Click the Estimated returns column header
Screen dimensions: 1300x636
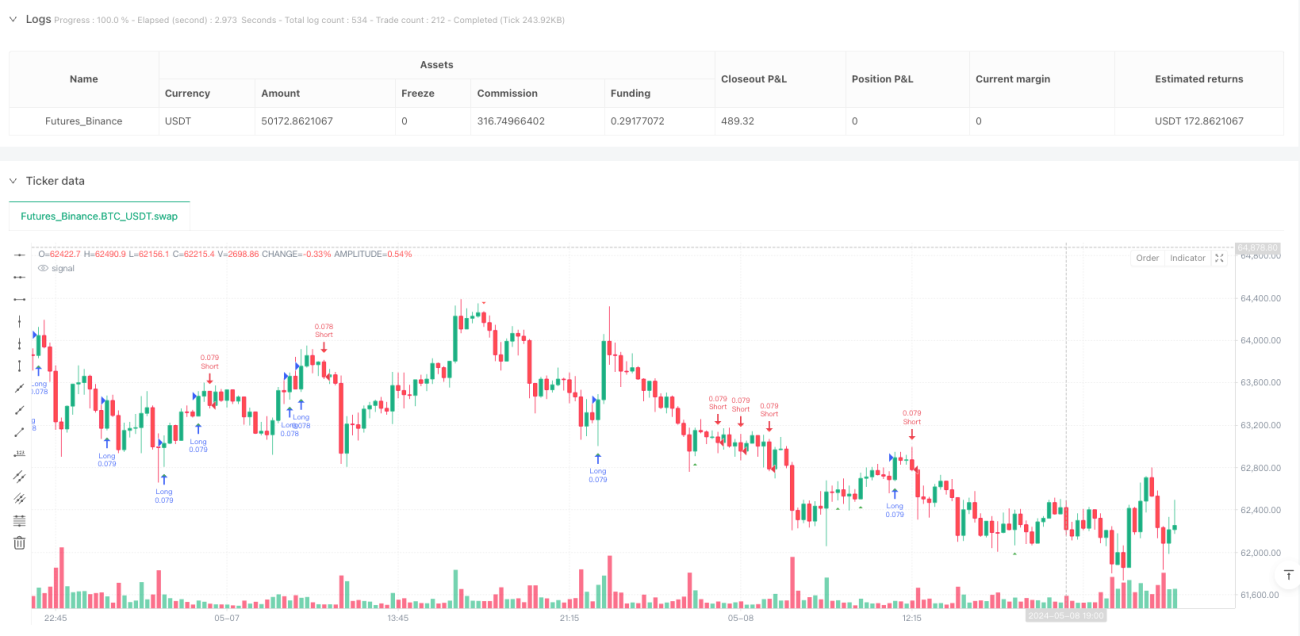(x=1198, y=79)
